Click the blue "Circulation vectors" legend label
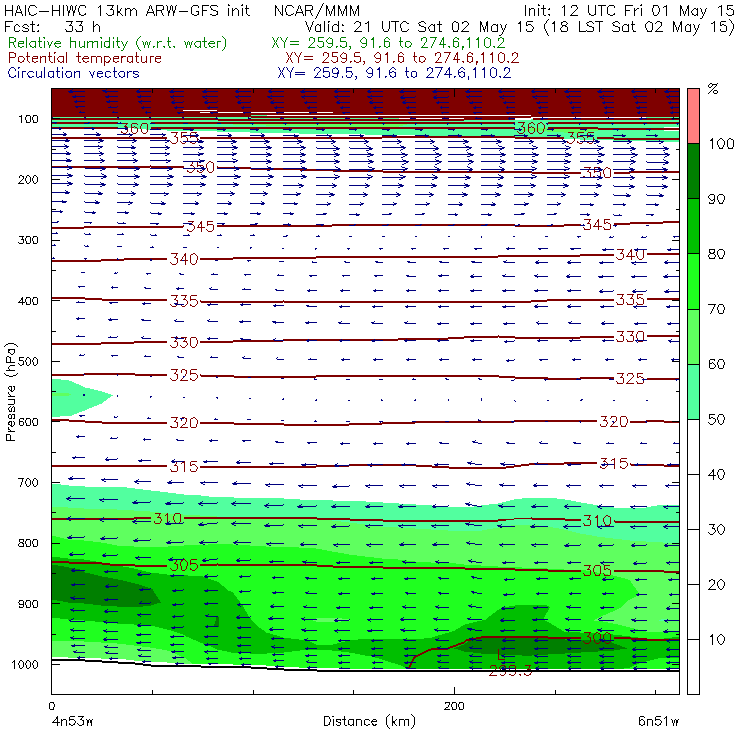This screenshot has width=740, height=740. click(73, 73)
